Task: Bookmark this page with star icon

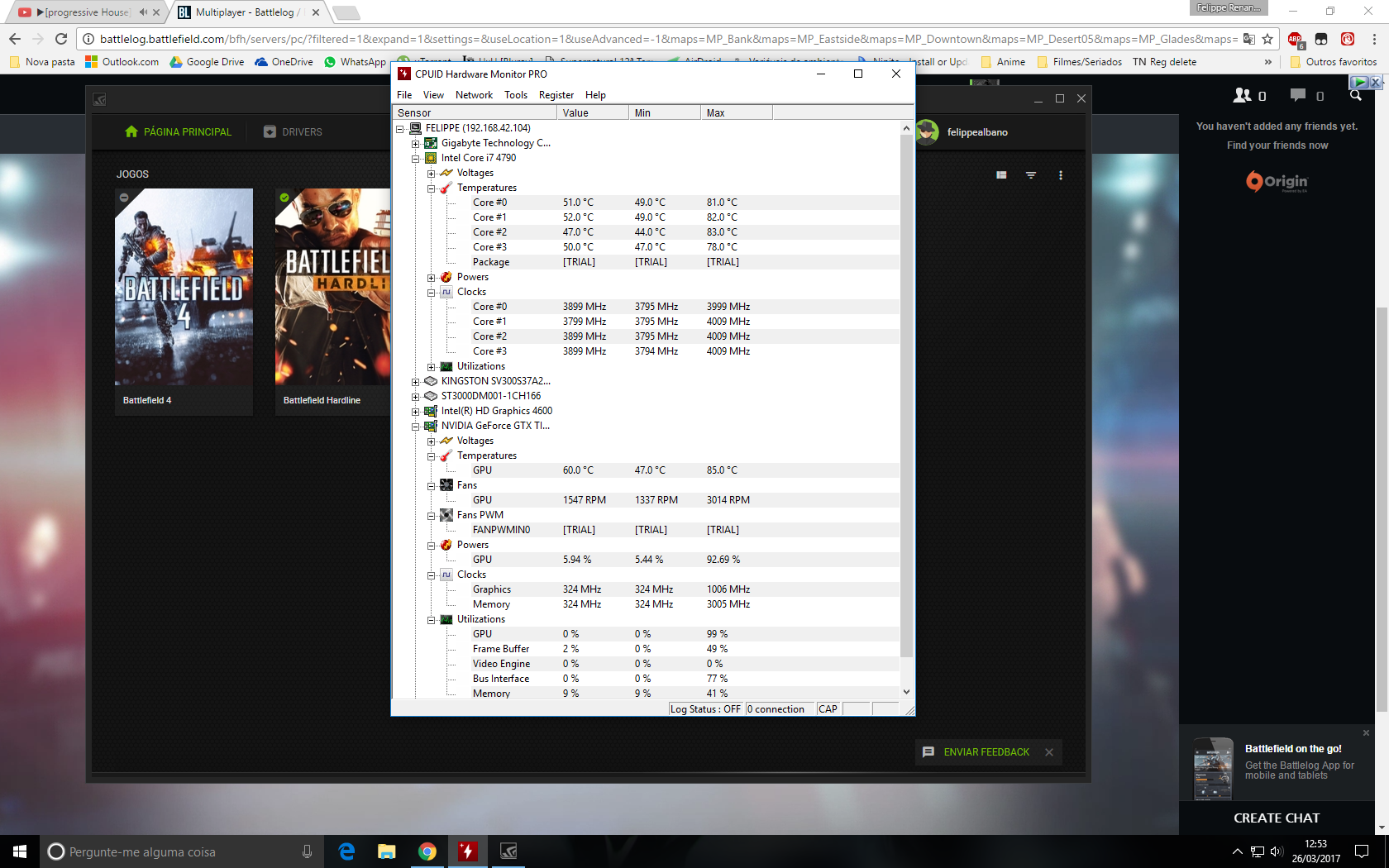Action: tap(1267, 39)
